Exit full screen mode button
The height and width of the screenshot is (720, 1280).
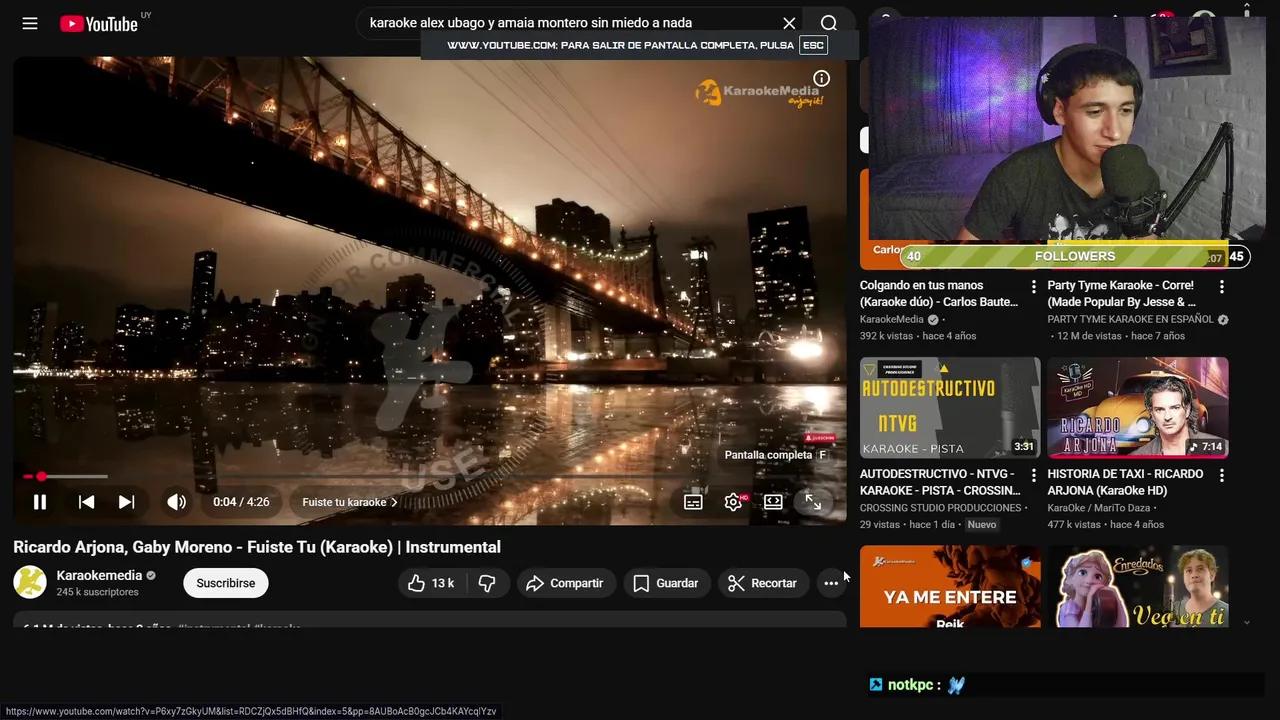coord(813,502)
